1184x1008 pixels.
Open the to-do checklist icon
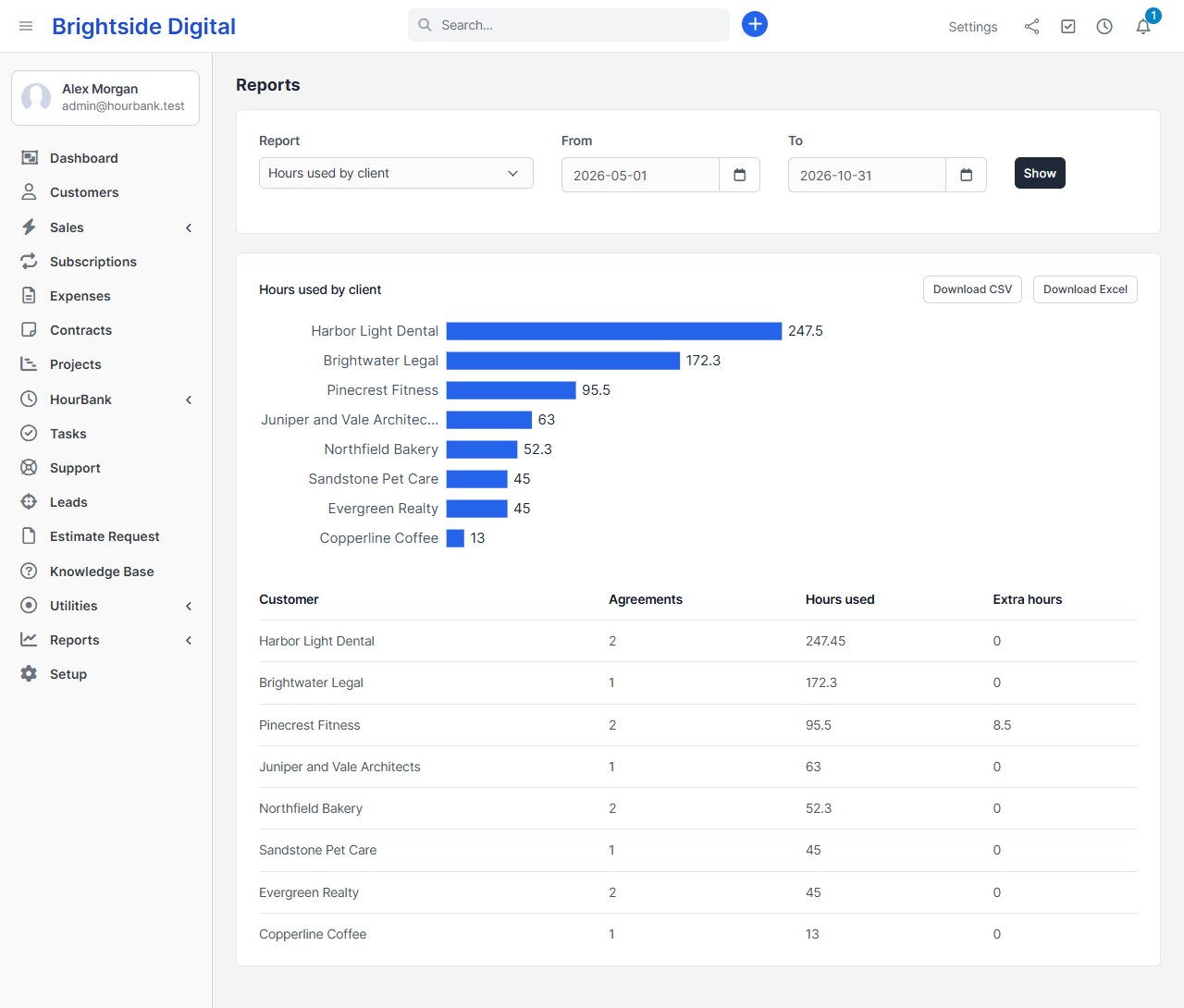1068,27
